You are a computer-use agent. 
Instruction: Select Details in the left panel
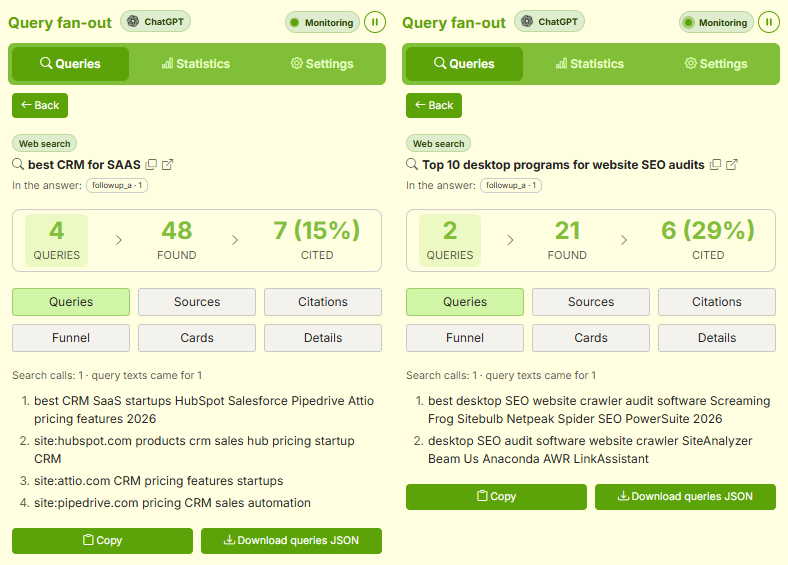click(x=323, y=338)
